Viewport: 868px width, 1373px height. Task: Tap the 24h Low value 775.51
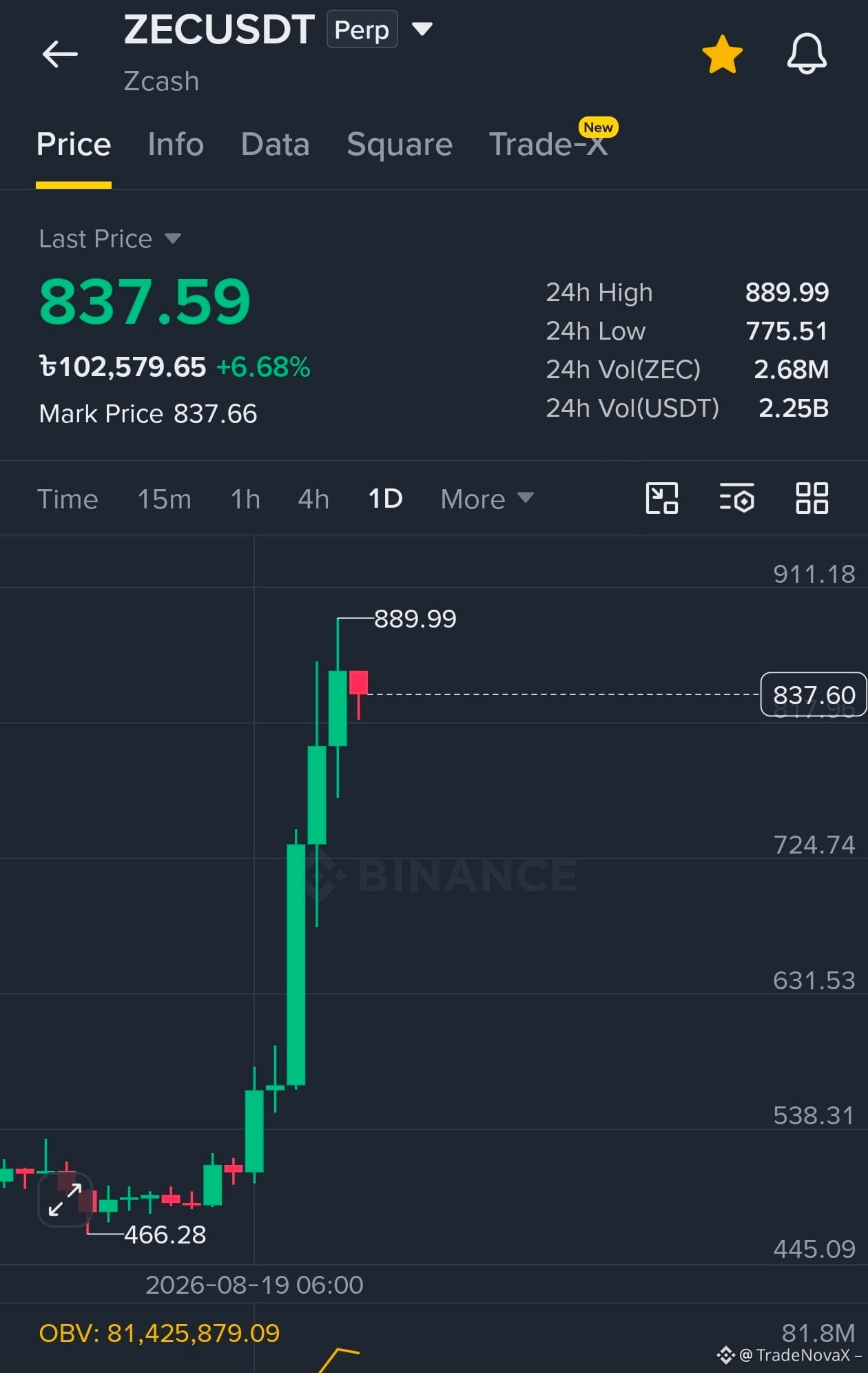[787, 331]
